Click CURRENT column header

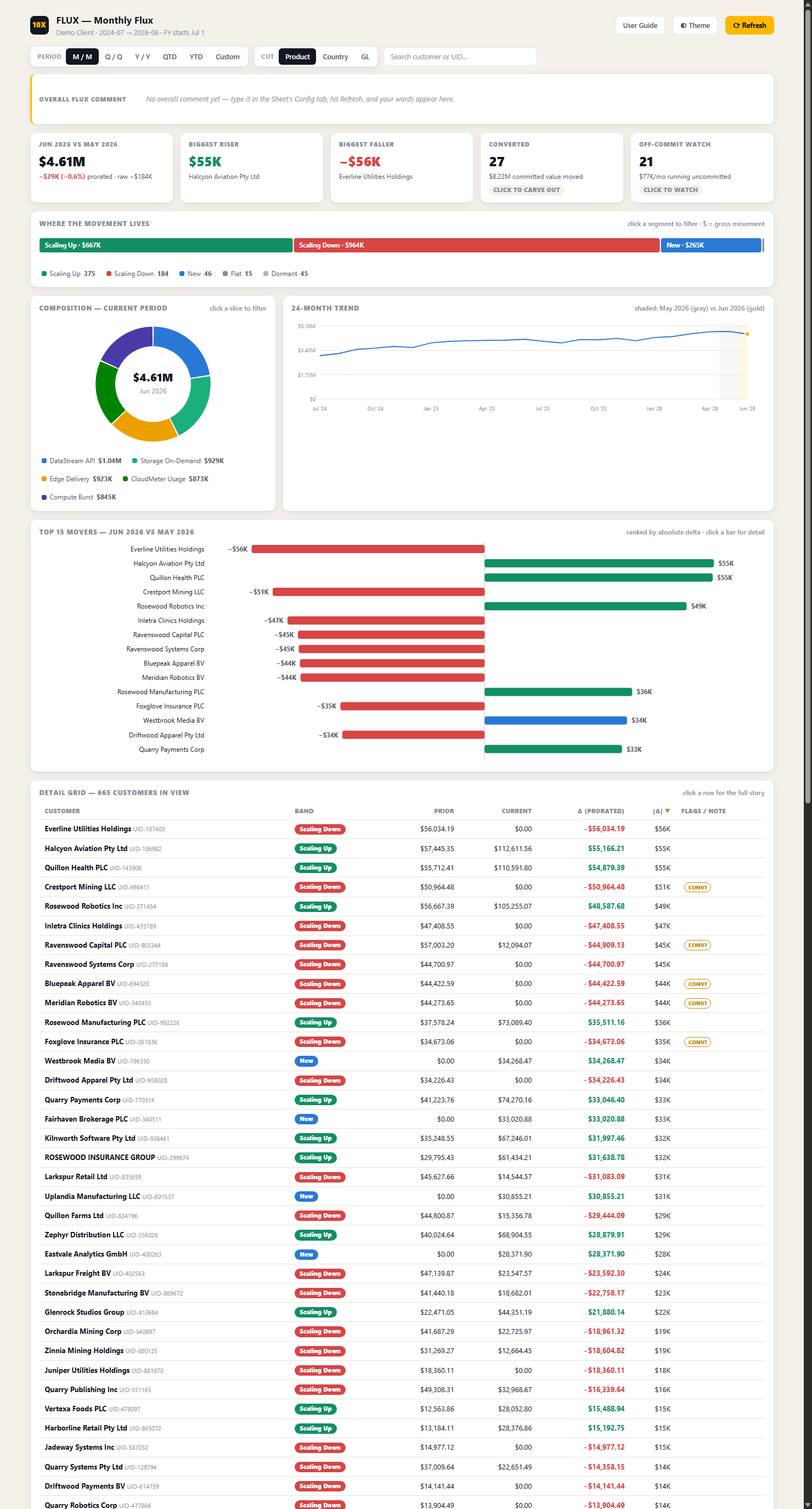[517, 812]
